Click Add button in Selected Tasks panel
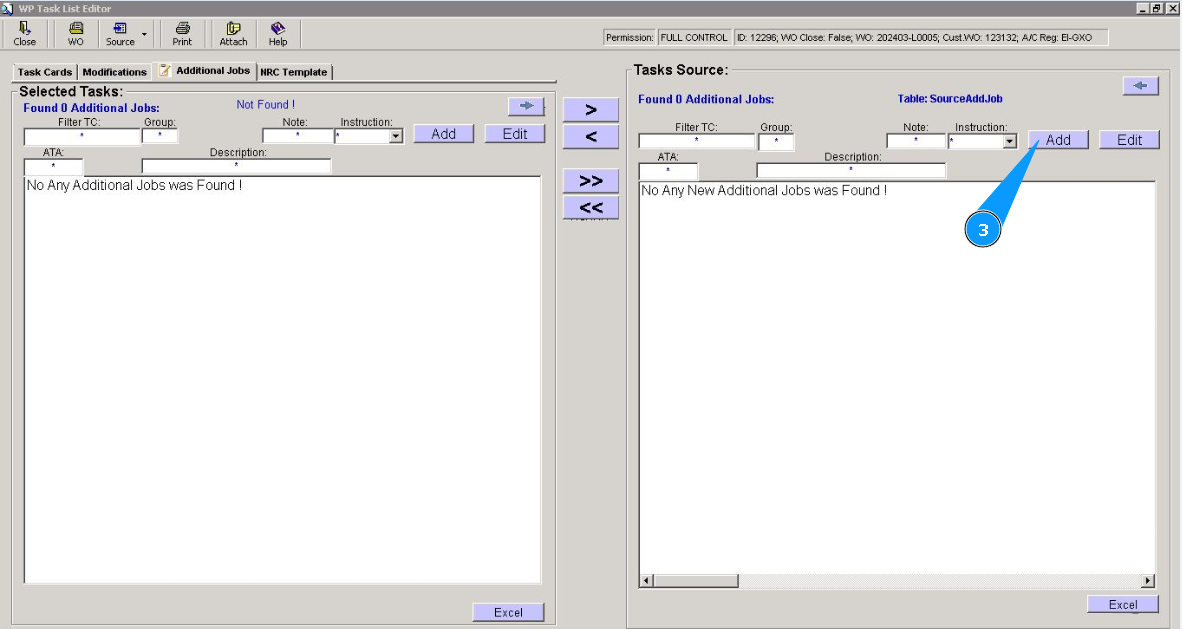 click(443, 133)
